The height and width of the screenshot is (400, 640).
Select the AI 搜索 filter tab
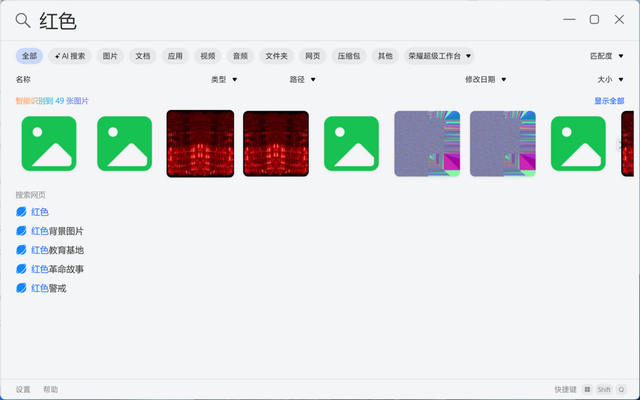[71, 56]
